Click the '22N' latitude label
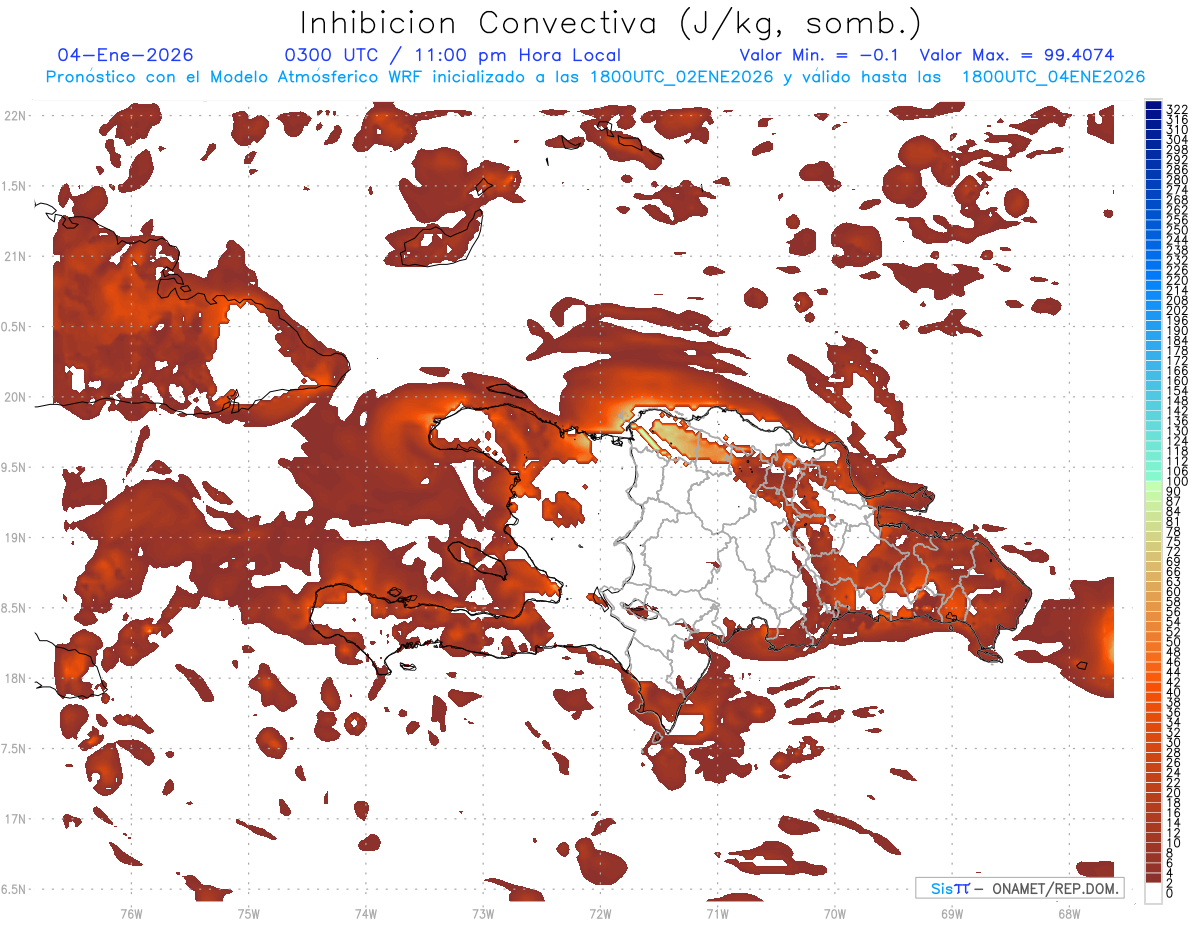The image size is (1200, 927). pos(14,115)
